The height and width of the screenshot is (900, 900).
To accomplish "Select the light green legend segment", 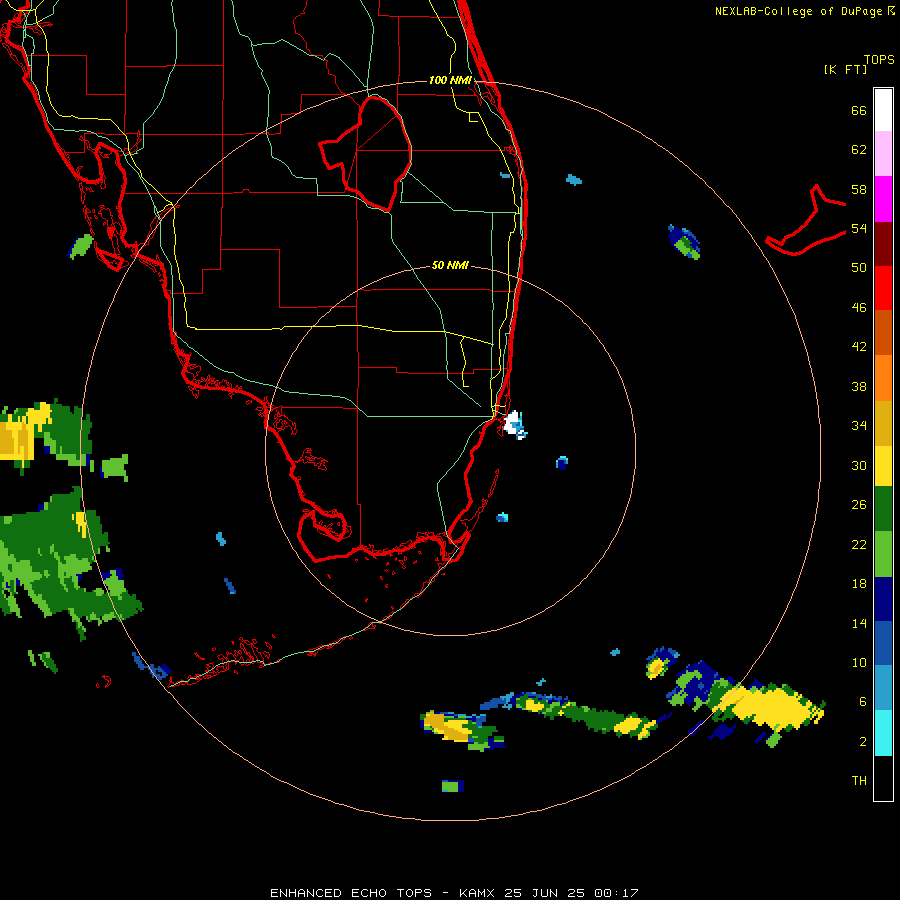I will click(883, 554).
